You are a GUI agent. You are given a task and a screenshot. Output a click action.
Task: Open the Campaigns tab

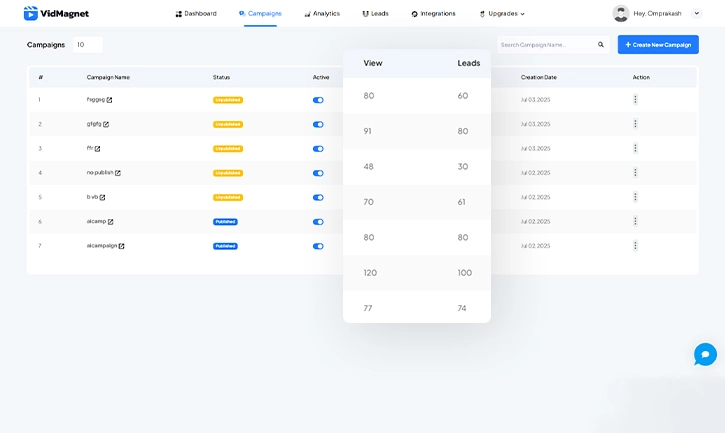[260, 13]
